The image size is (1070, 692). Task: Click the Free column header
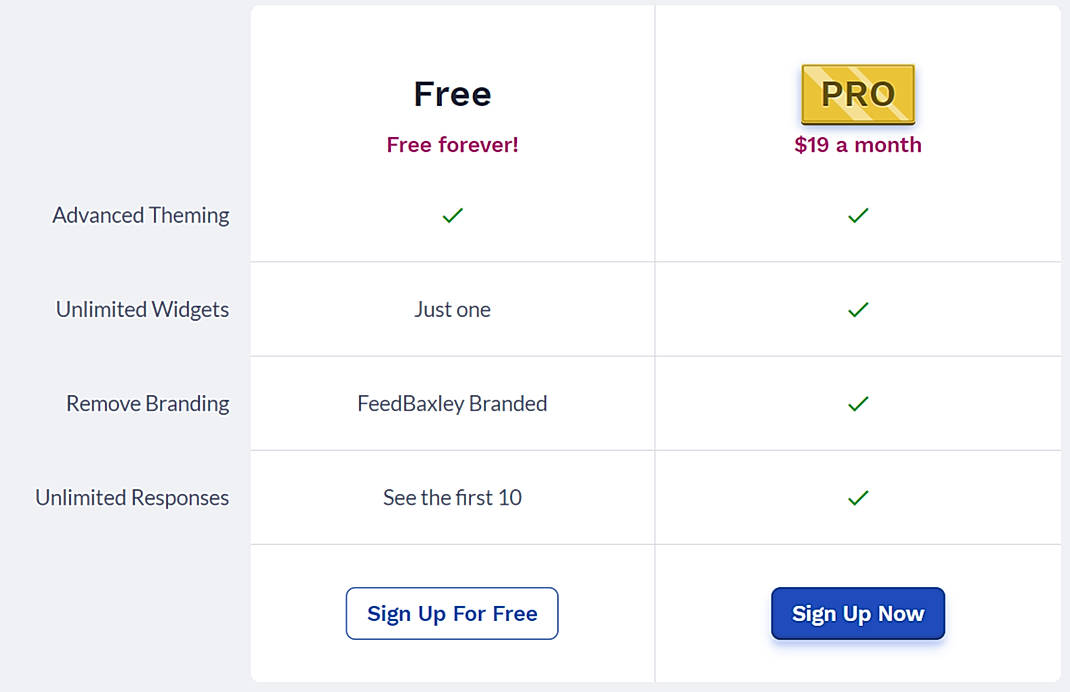click(452, 93)
